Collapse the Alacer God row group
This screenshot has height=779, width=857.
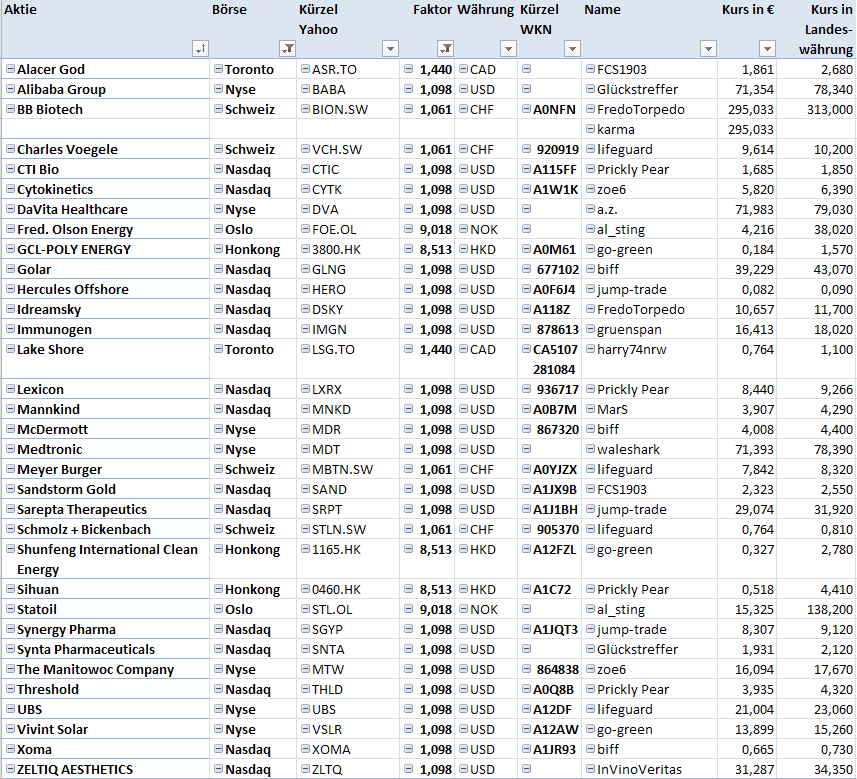10,69
